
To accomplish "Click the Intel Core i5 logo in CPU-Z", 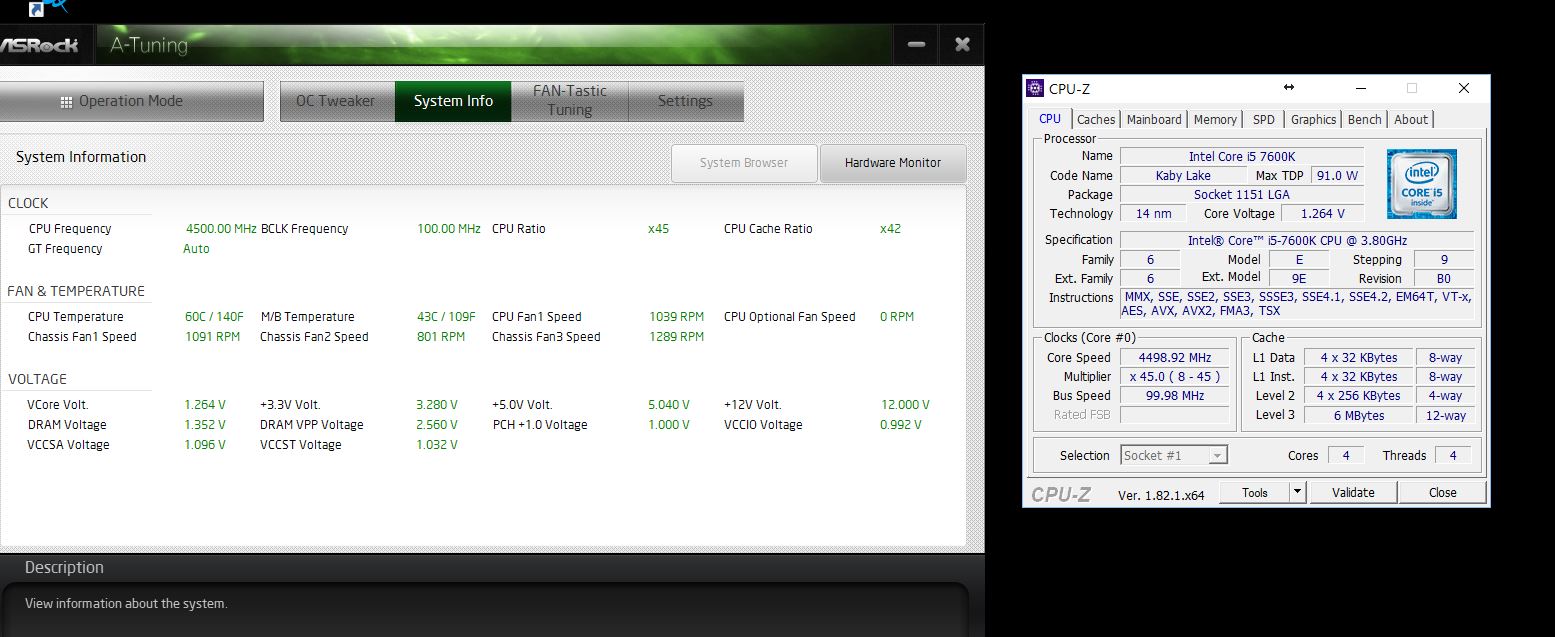I will pos(1421,184).
